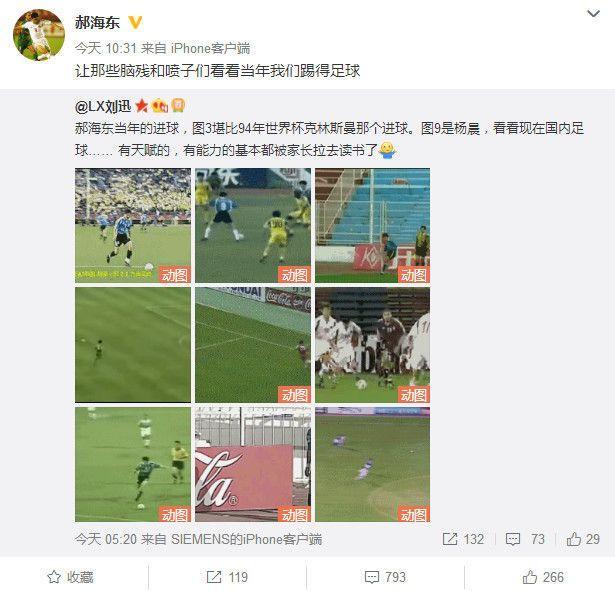Open the third GIF showing stadium seats
Viewport: 615px width, 591px height.
point(373,225)
